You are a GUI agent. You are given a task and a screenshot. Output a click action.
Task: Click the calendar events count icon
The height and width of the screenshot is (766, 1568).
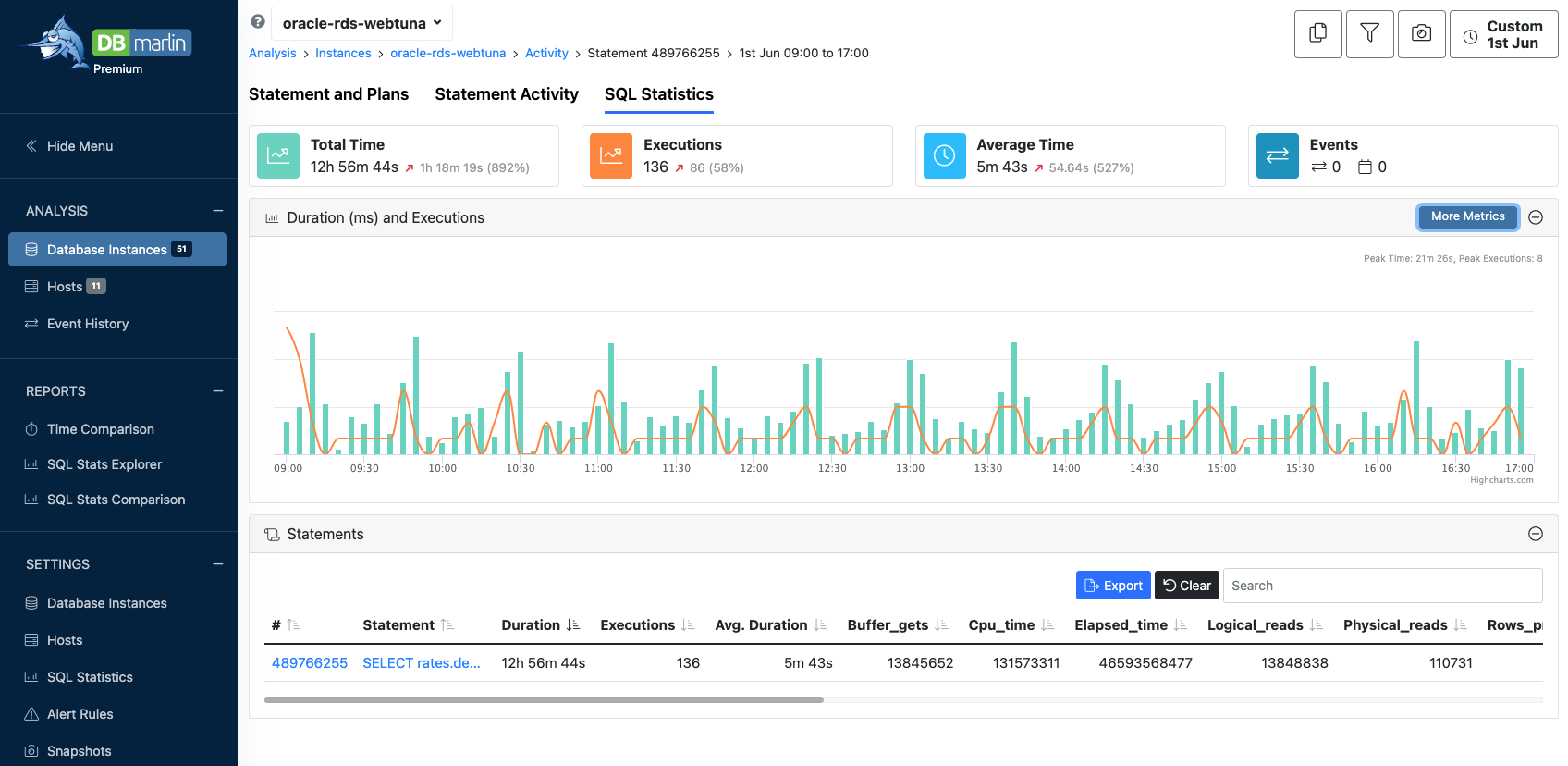[x=1365, y=167]
